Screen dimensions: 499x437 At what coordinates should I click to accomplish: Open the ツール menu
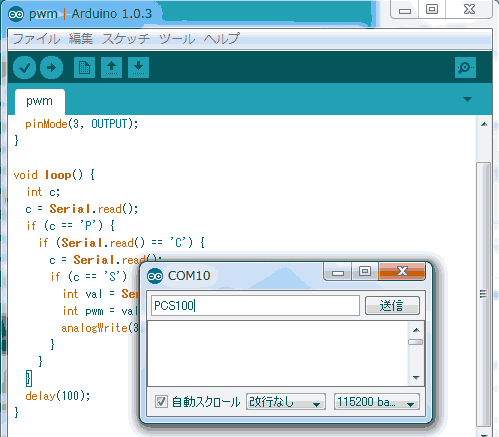point(177,39)
